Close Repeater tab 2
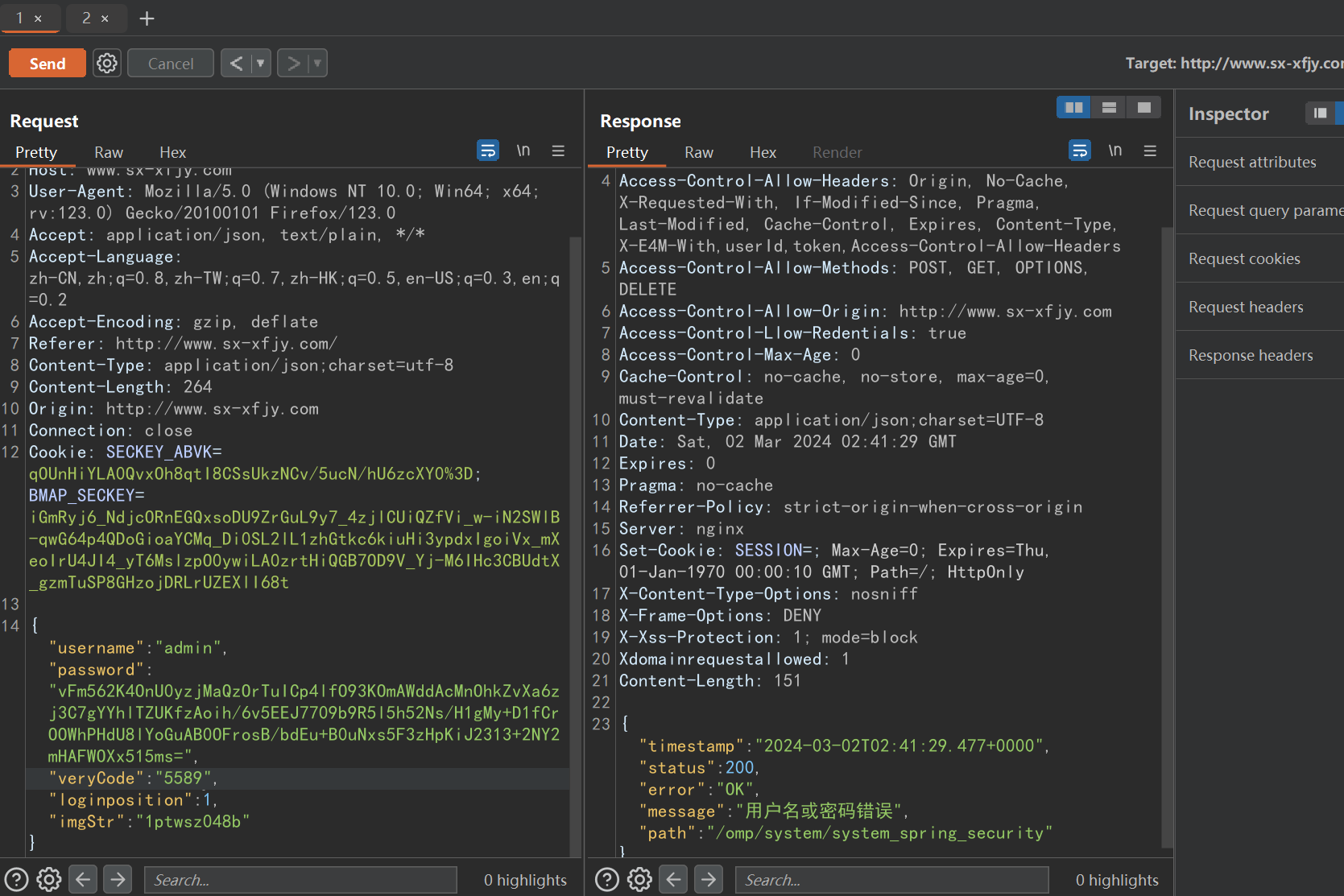Screen dimensions: 1344x896 (x=105, y=19)
